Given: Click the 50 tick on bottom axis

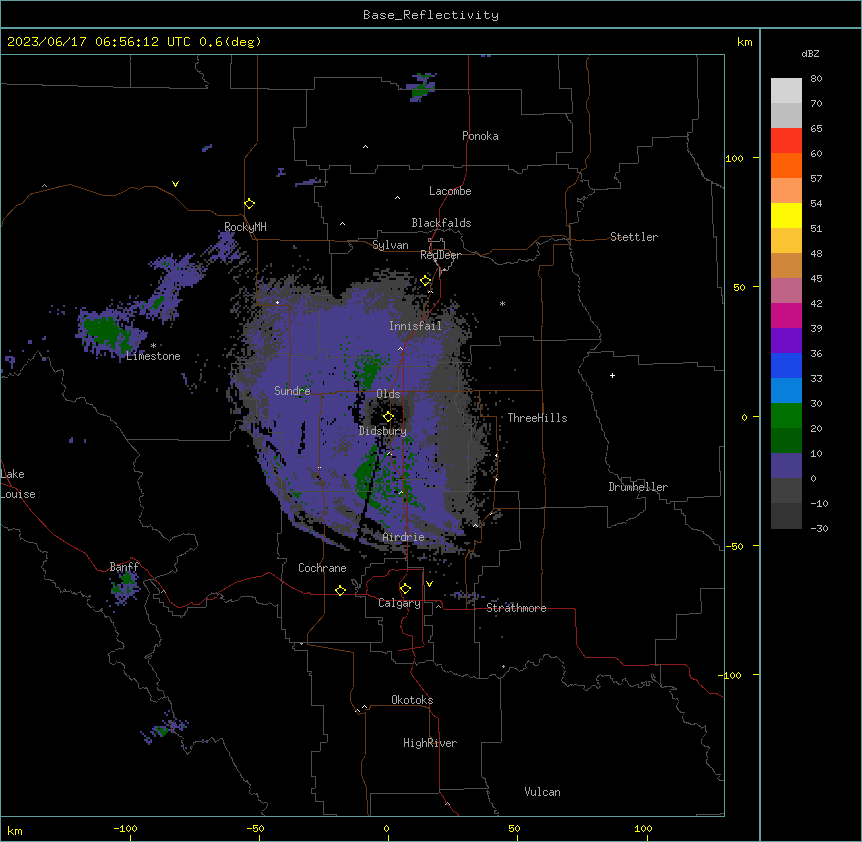Looking at the screenshot, I should point(514,828).
